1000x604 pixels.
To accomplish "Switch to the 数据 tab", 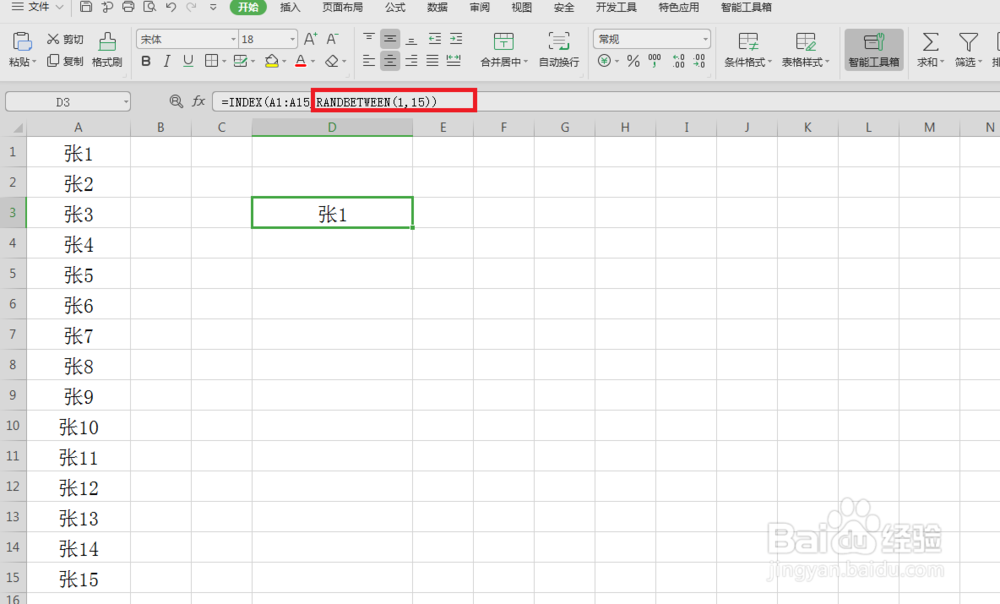I will [x=437, y=8].
